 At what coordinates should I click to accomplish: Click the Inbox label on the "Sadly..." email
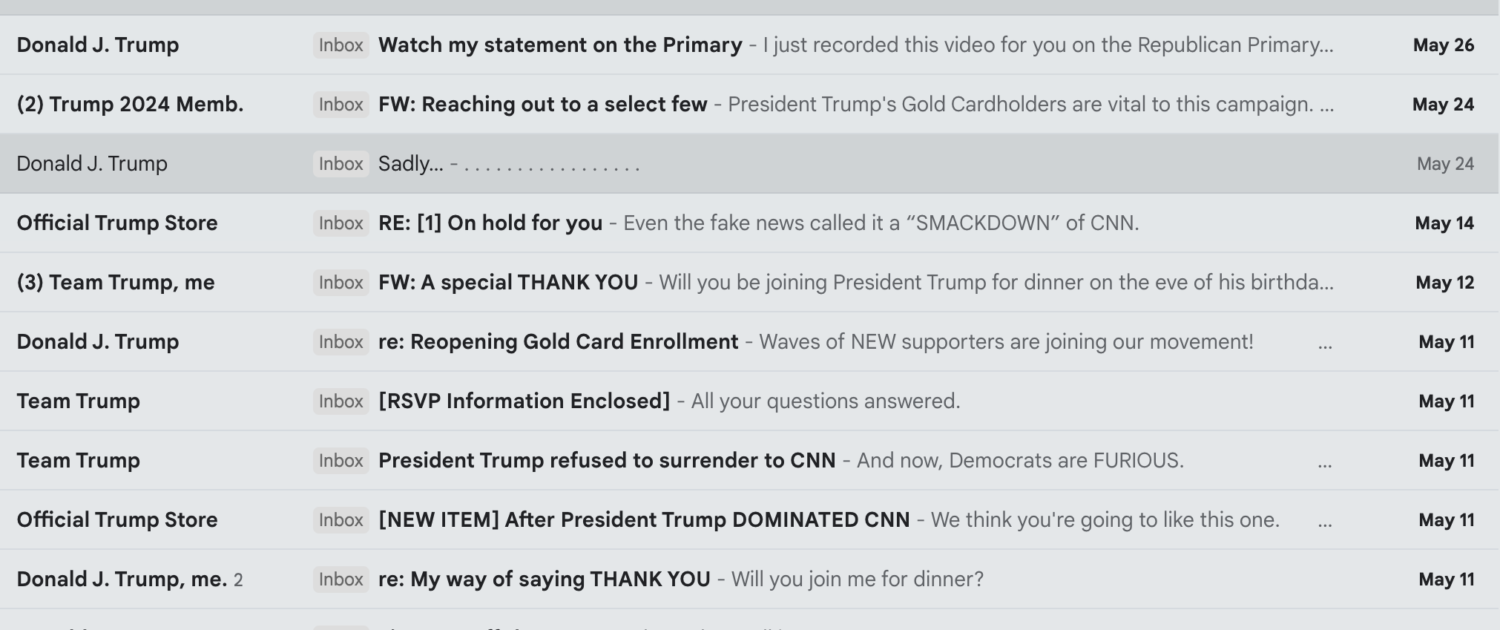click(x=341, y=164)
